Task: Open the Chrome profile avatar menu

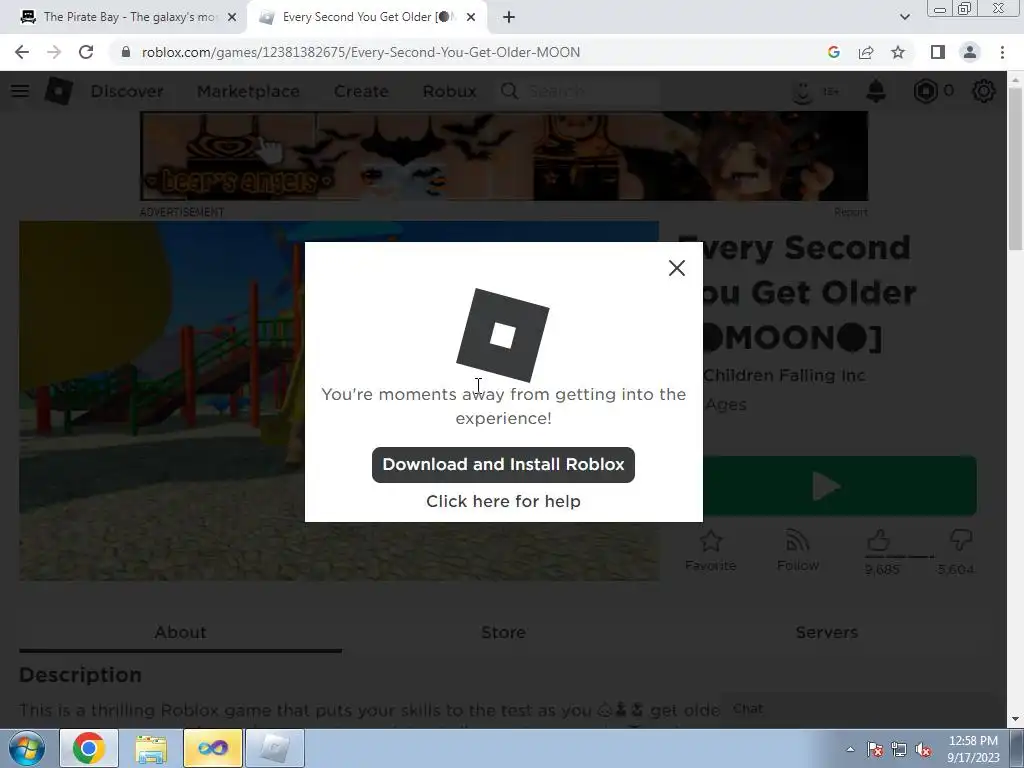Action: [970, 52]
